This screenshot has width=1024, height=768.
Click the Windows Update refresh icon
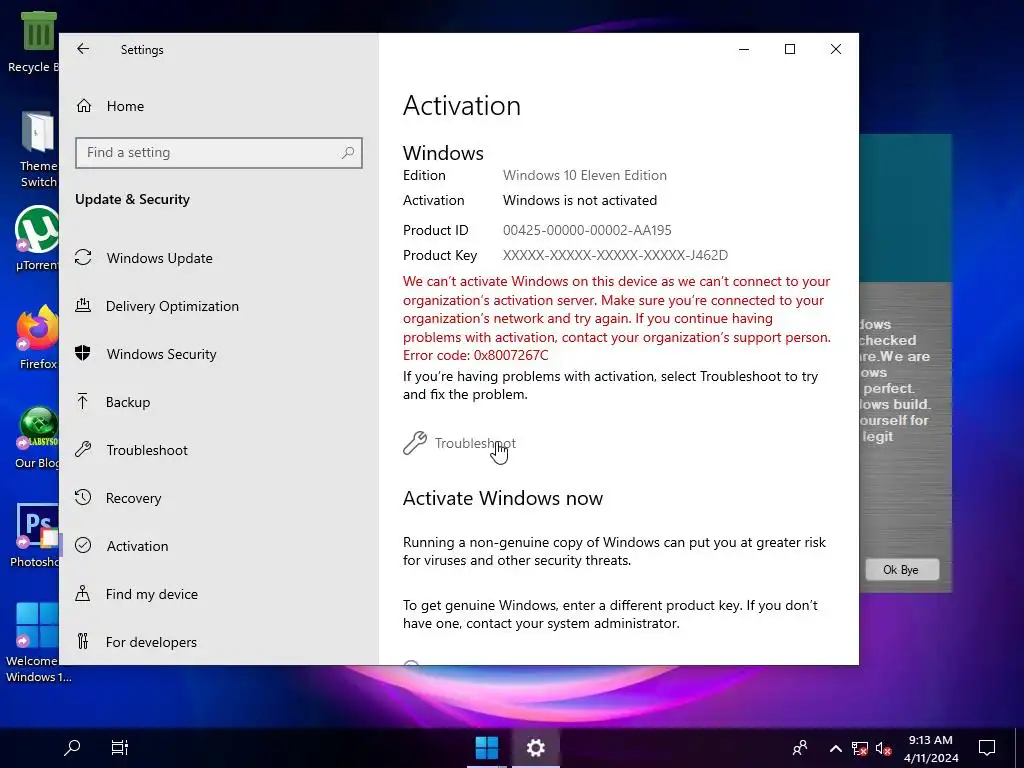click(83, 257)
